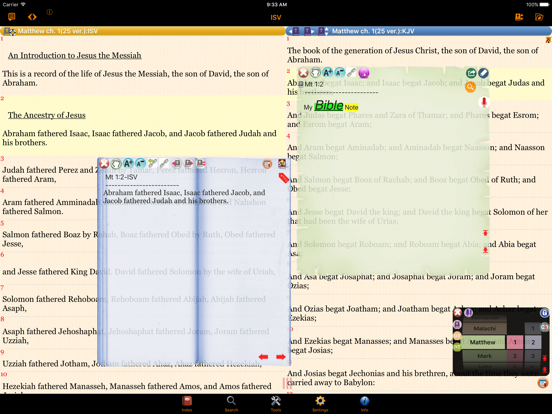Click the book with double pink arrows in blue popup
This screenshot has width=552, height=414.
(x=201, y=163)
